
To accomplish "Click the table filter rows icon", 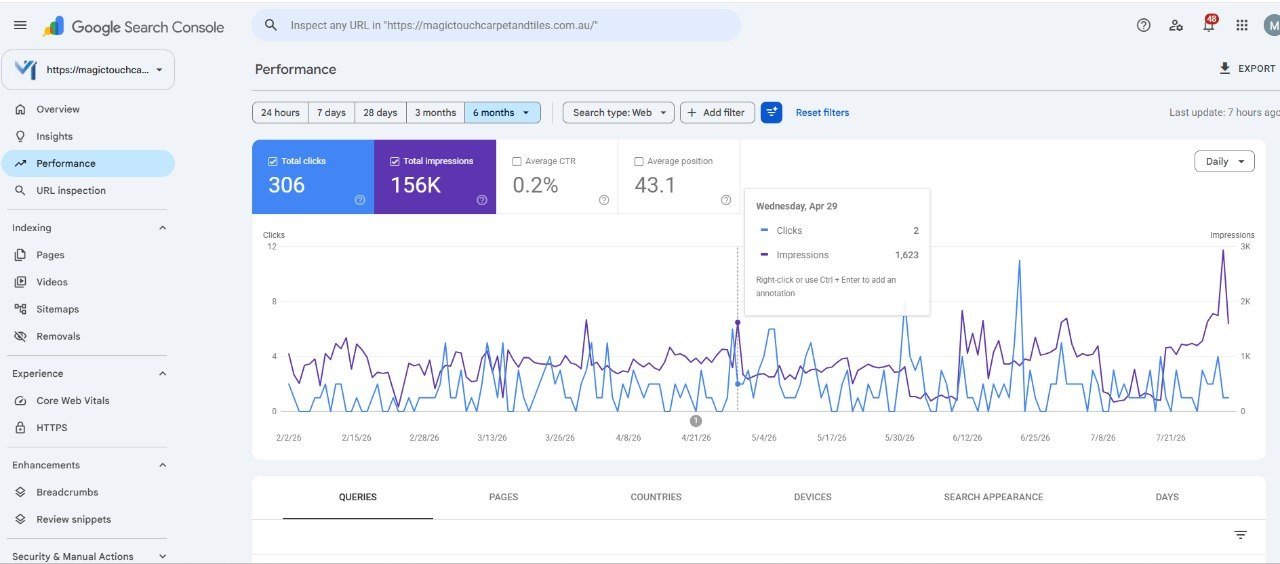I will (1240, 535).
